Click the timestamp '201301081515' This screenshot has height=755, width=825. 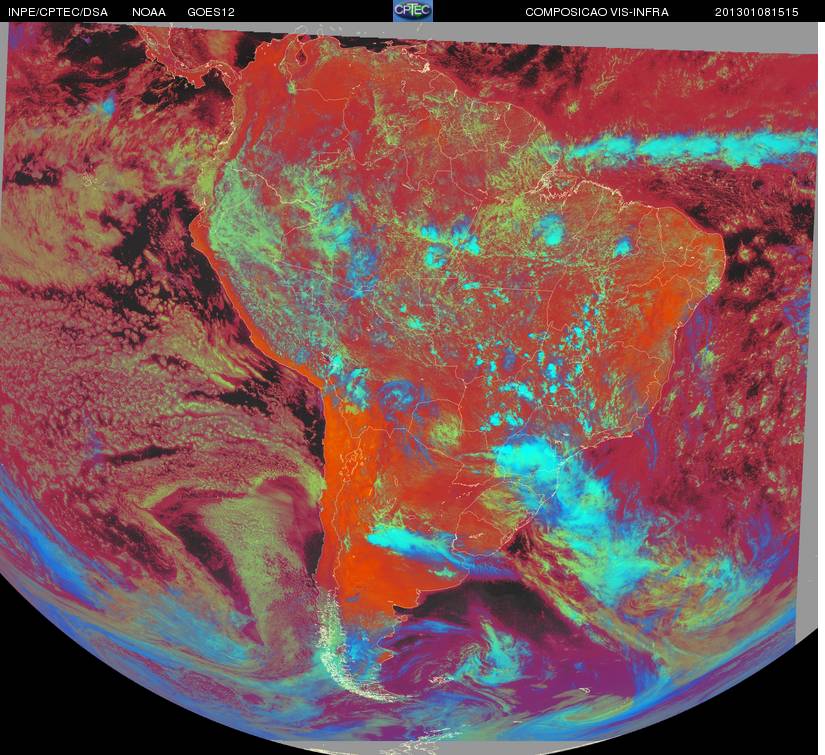tap(757, 12)
